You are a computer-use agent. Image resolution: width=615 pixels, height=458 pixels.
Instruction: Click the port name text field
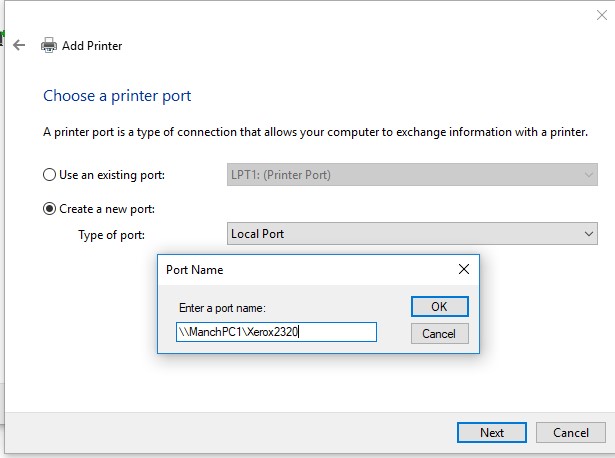click(276, 332)
